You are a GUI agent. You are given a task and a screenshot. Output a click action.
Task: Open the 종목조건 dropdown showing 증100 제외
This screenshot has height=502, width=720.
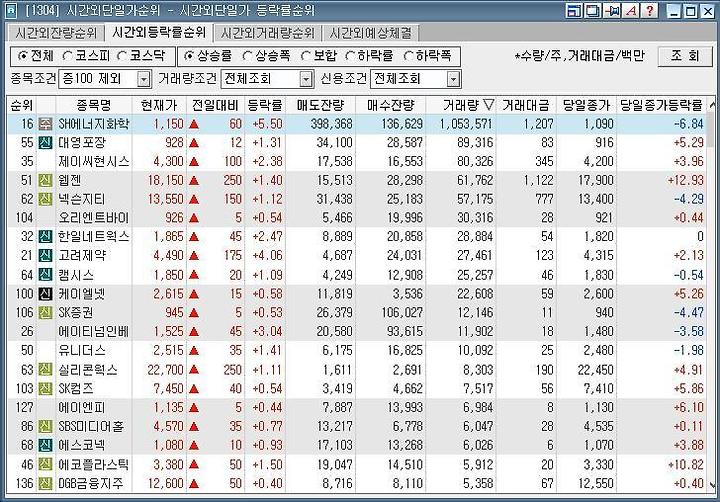(x=144, y=79)
